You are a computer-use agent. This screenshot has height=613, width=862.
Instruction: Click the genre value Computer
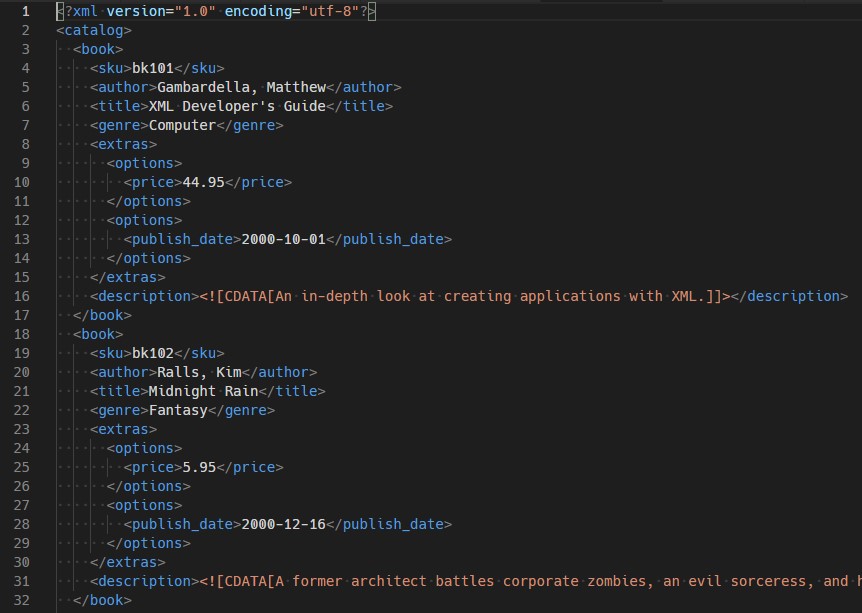(182, 125)
